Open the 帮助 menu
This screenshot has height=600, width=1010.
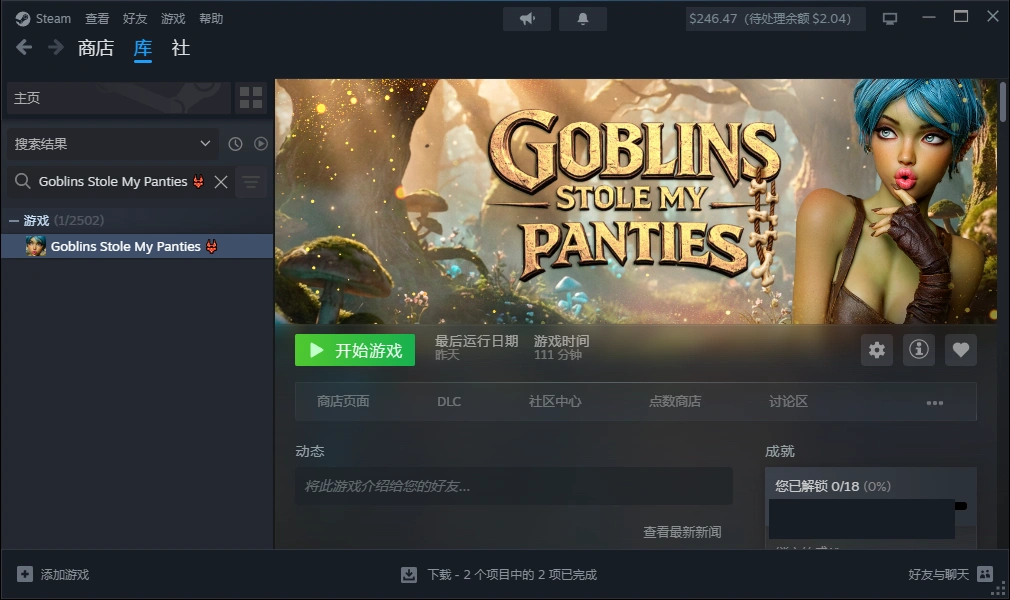pos(211,19)
